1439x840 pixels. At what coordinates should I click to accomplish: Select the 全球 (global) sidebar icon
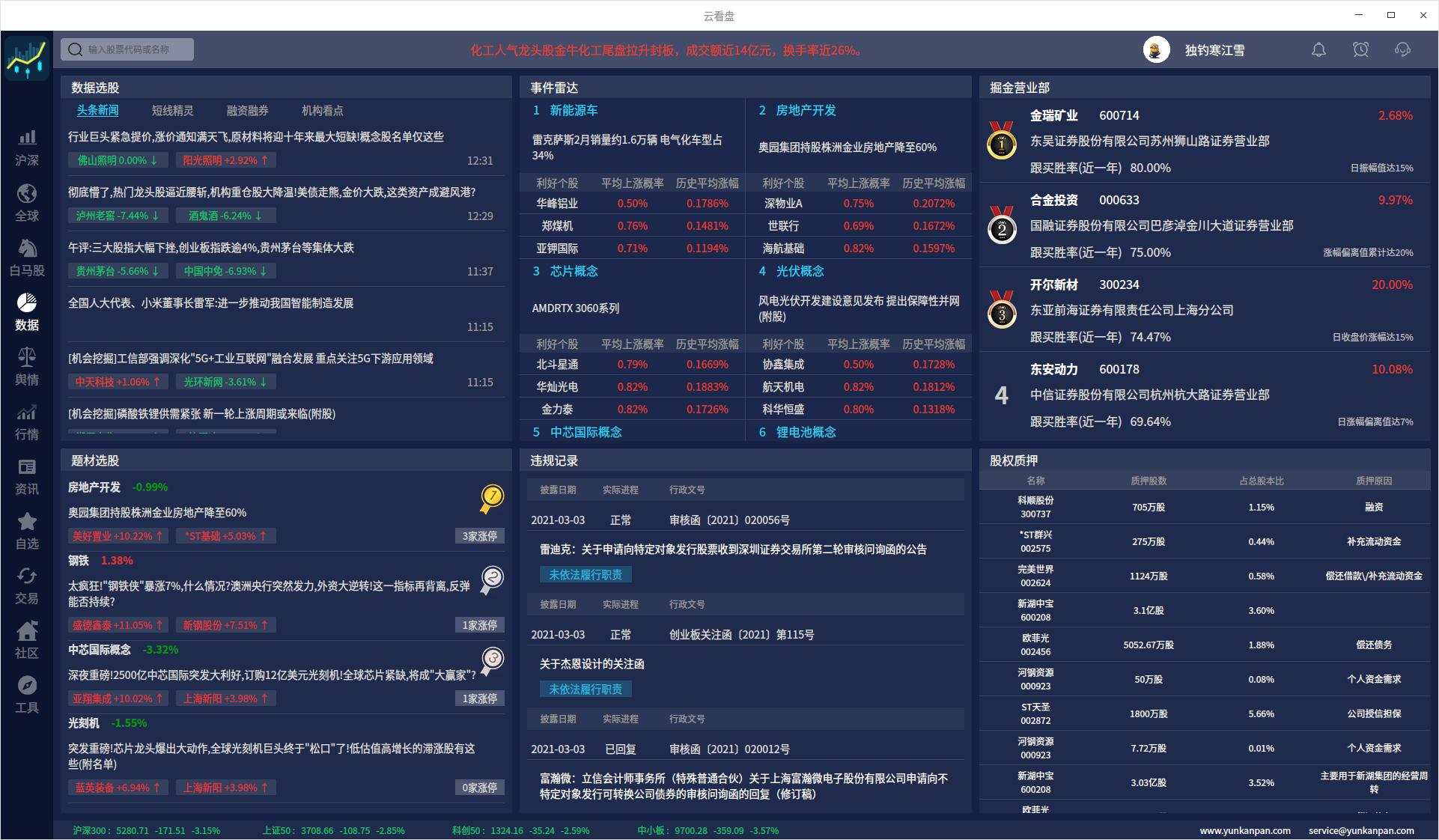point(27,201)
